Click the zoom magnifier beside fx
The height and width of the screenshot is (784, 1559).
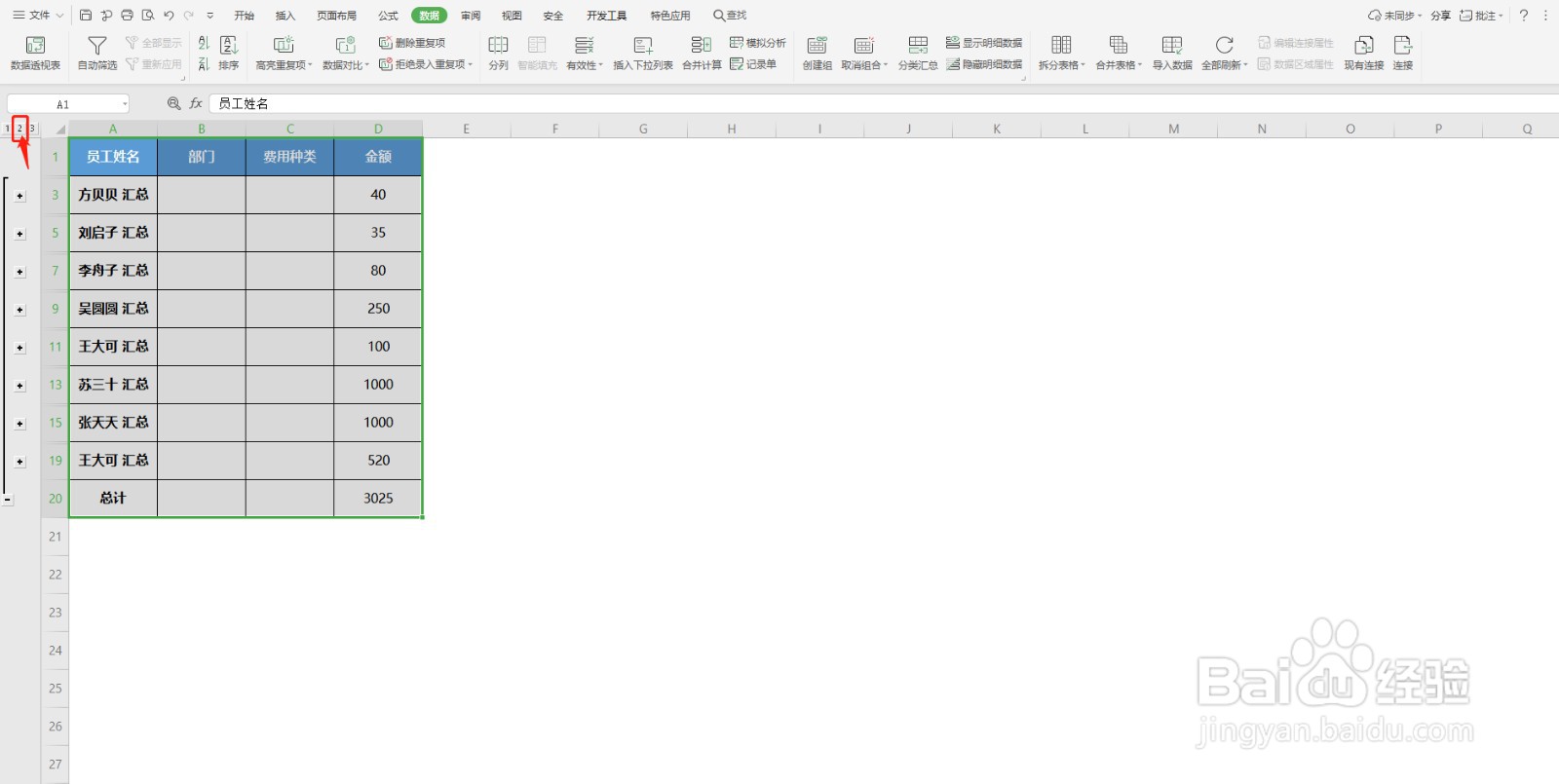[x=173, y=103]
